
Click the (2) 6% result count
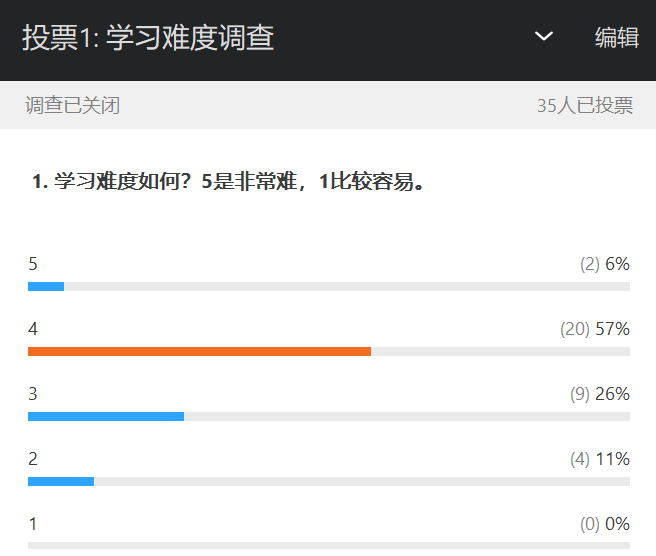pos(604,264)
